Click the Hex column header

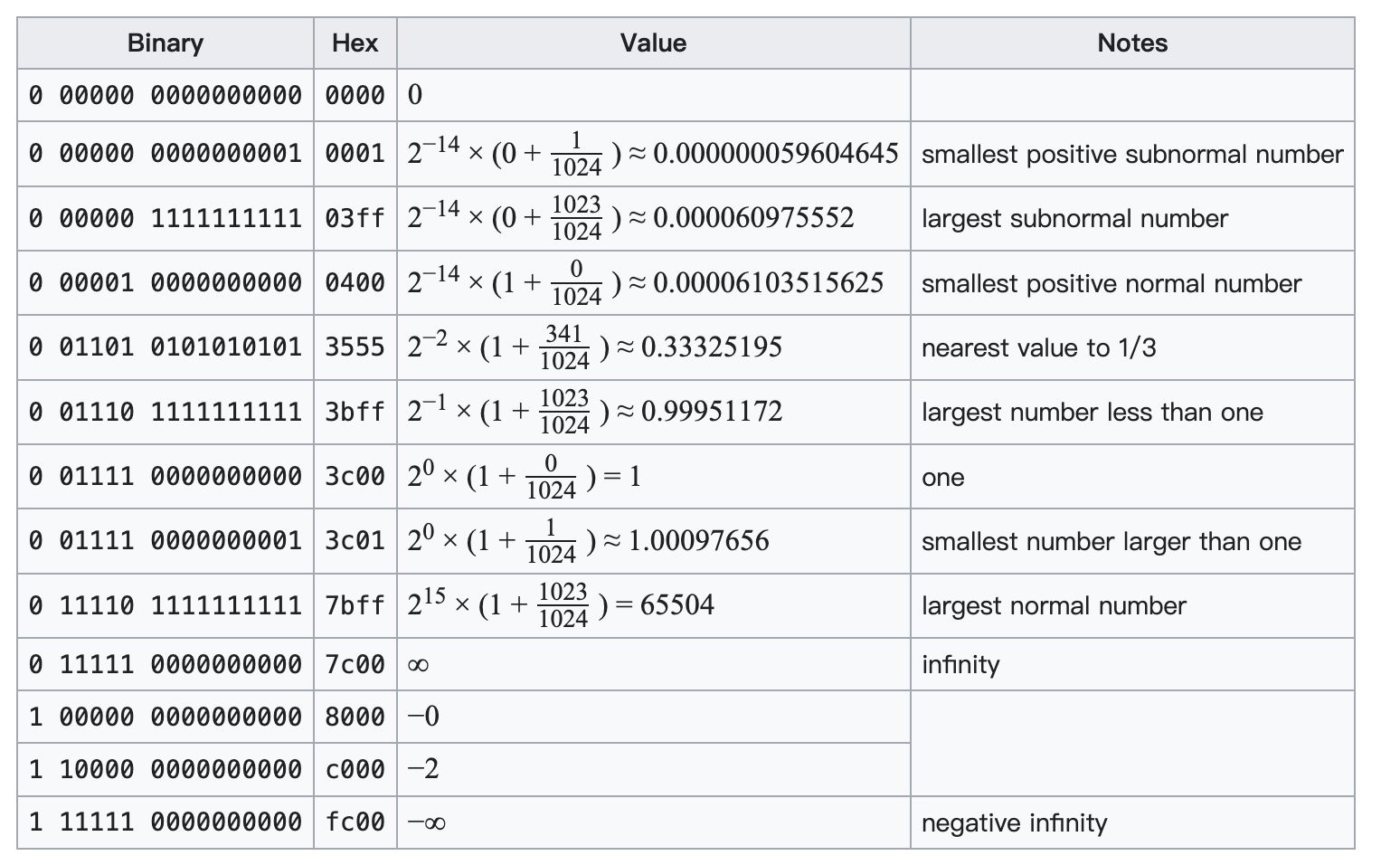point(355,43)
